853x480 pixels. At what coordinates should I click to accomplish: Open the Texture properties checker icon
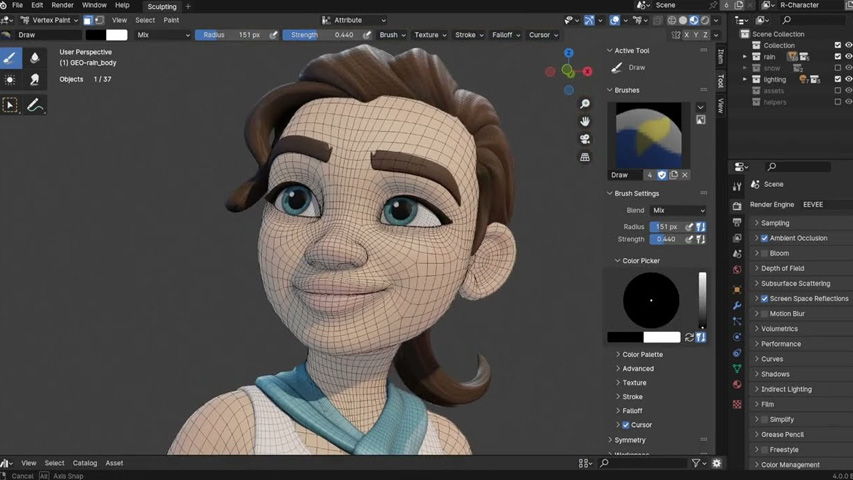point(737,404)
